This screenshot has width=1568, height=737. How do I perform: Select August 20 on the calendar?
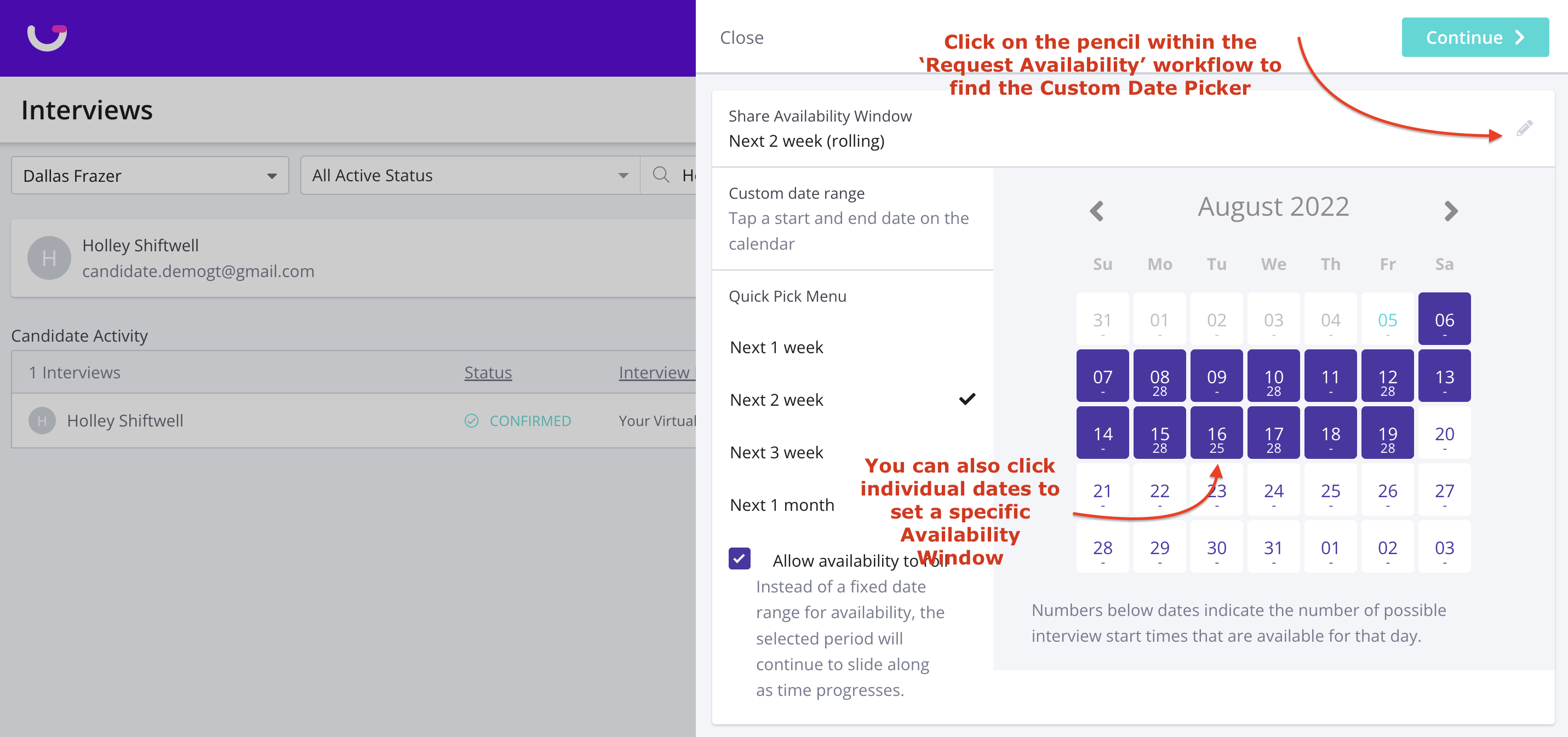click(1444, 433)
